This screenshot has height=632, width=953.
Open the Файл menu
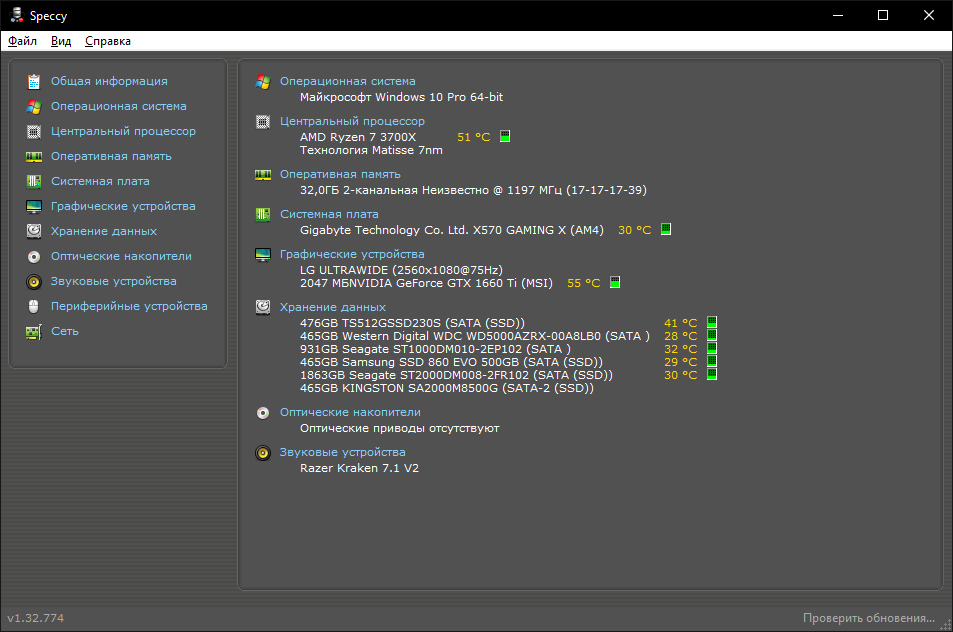pyautogui.click(x=22, y=41)
